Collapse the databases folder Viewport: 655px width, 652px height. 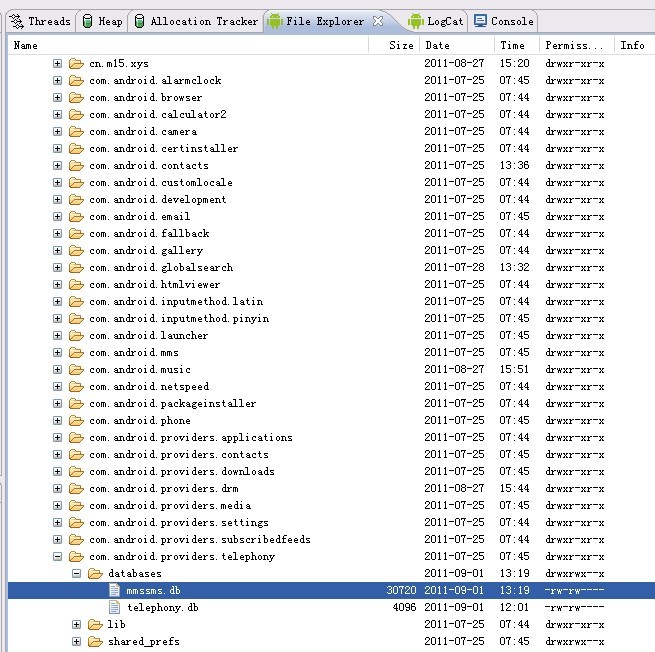[76, 573]
